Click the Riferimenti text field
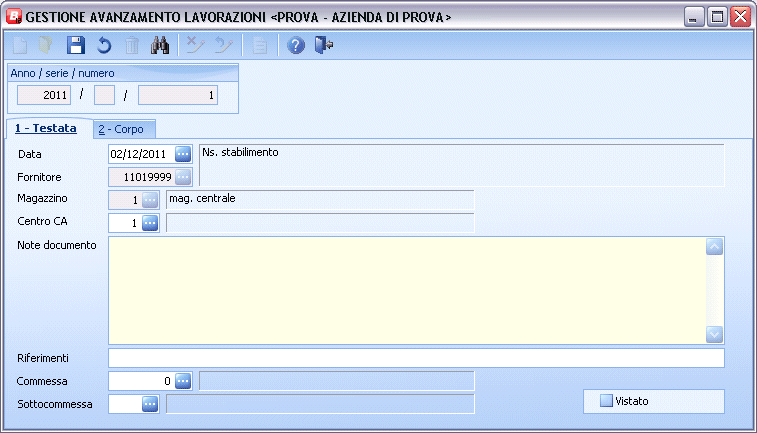Screen dimensions: 757x433 [x=416, y=358]
